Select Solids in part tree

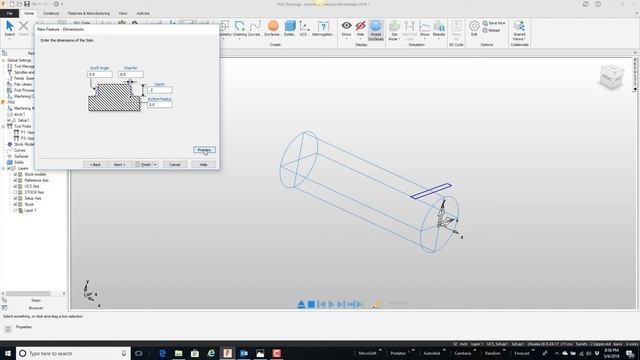click(19, 162)
